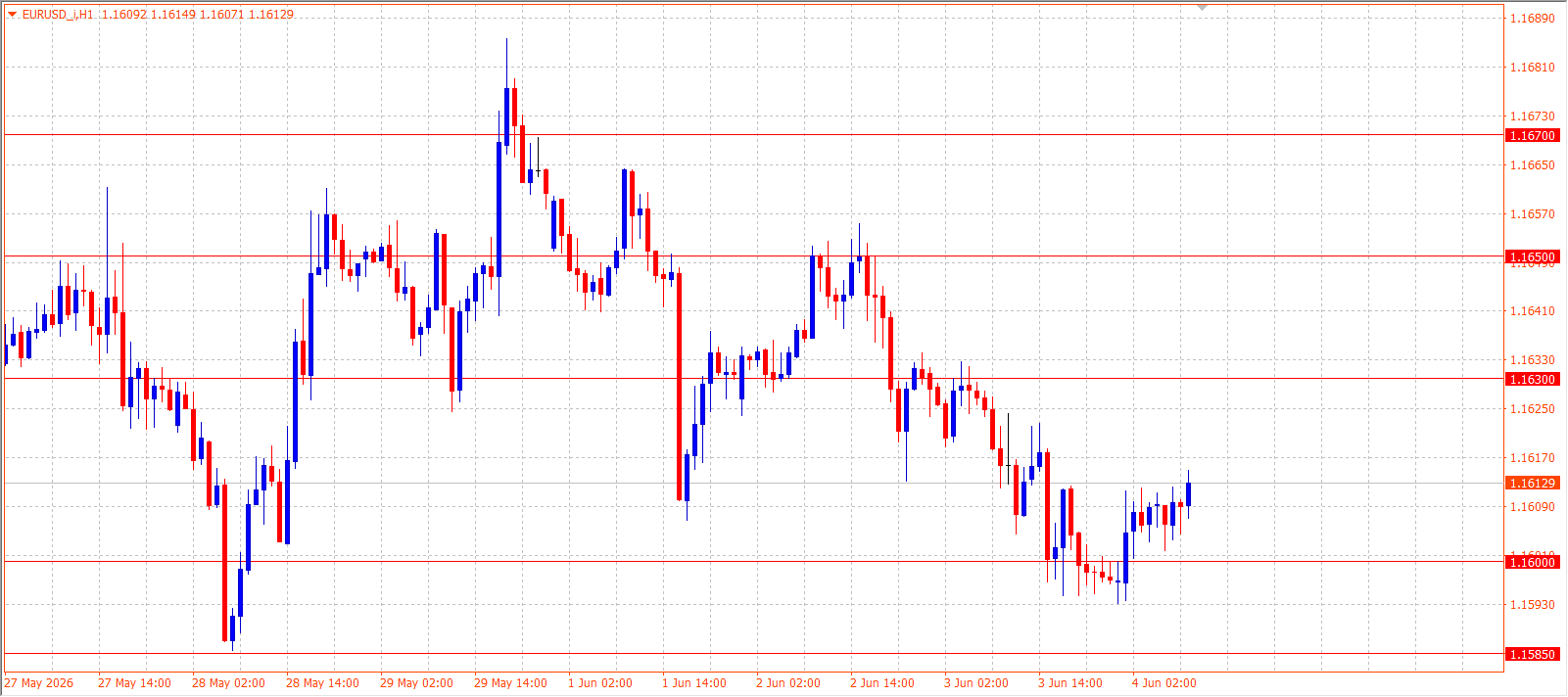Select the red 1.16700 level label
This screenshot has width=1568, height=697.
pos(1532,136)
